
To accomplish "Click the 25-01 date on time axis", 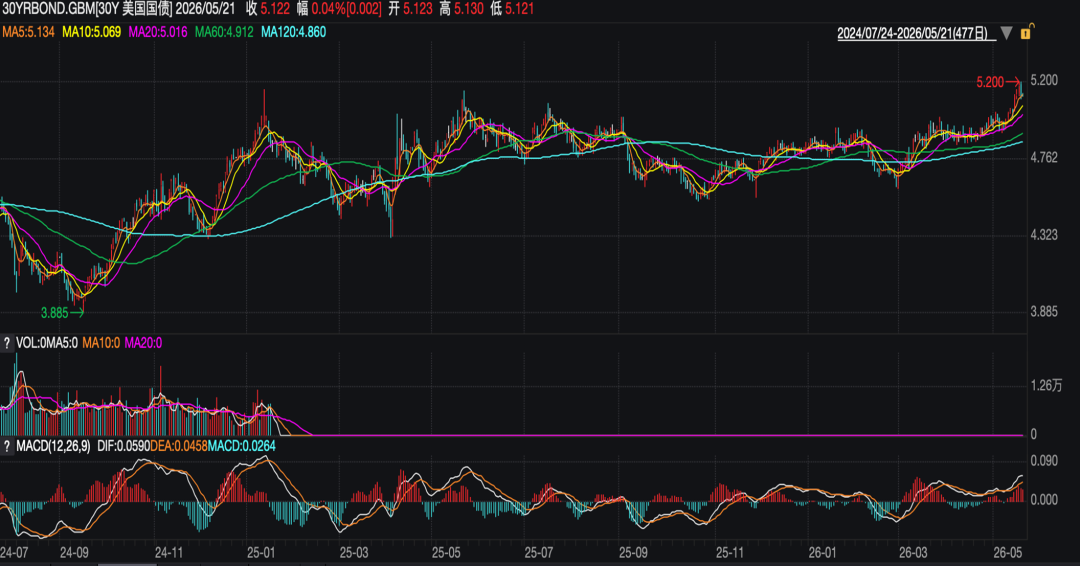I will [260, 552].
